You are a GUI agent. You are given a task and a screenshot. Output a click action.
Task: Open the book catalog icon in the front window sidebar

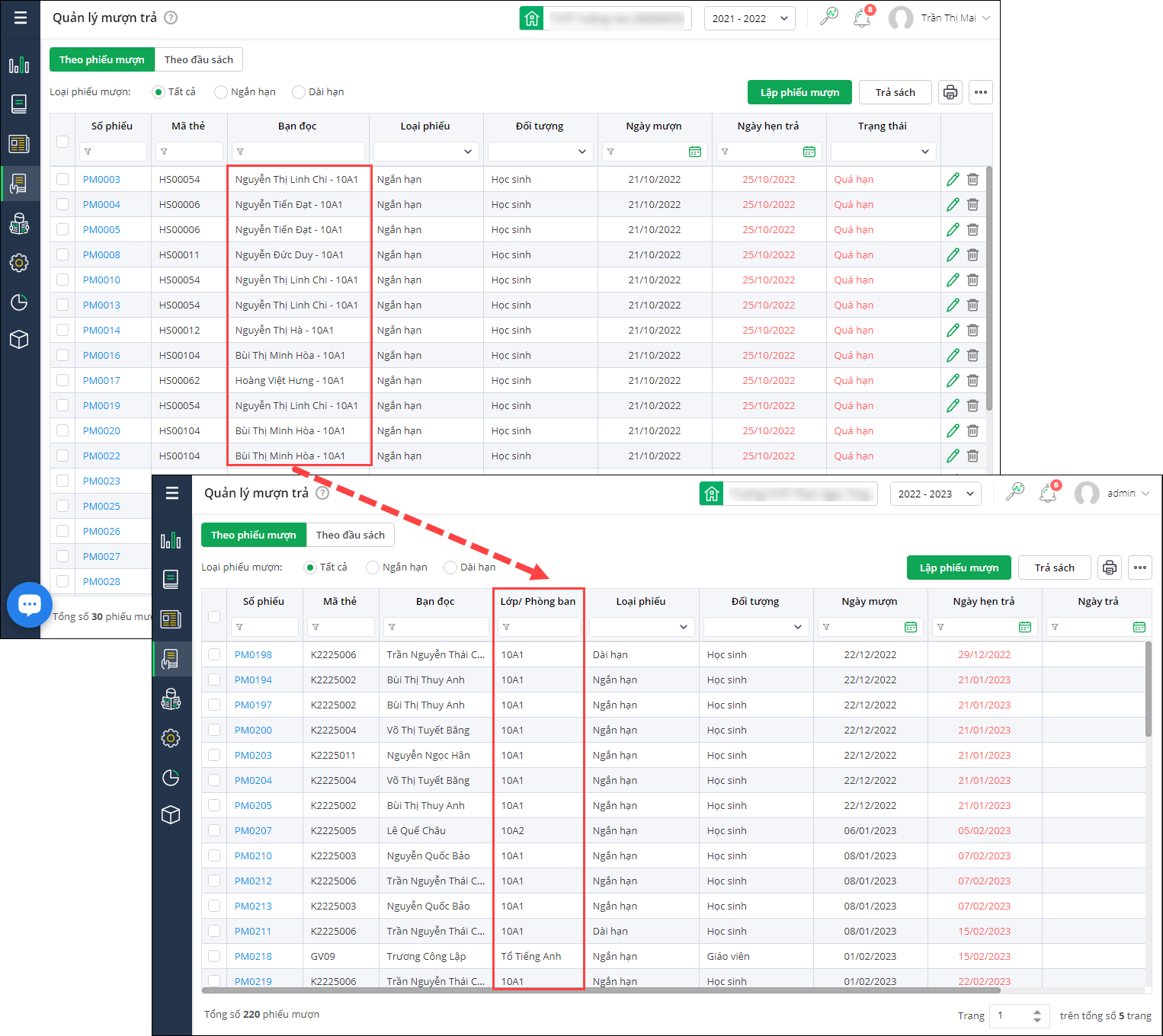tap(171, 579)
